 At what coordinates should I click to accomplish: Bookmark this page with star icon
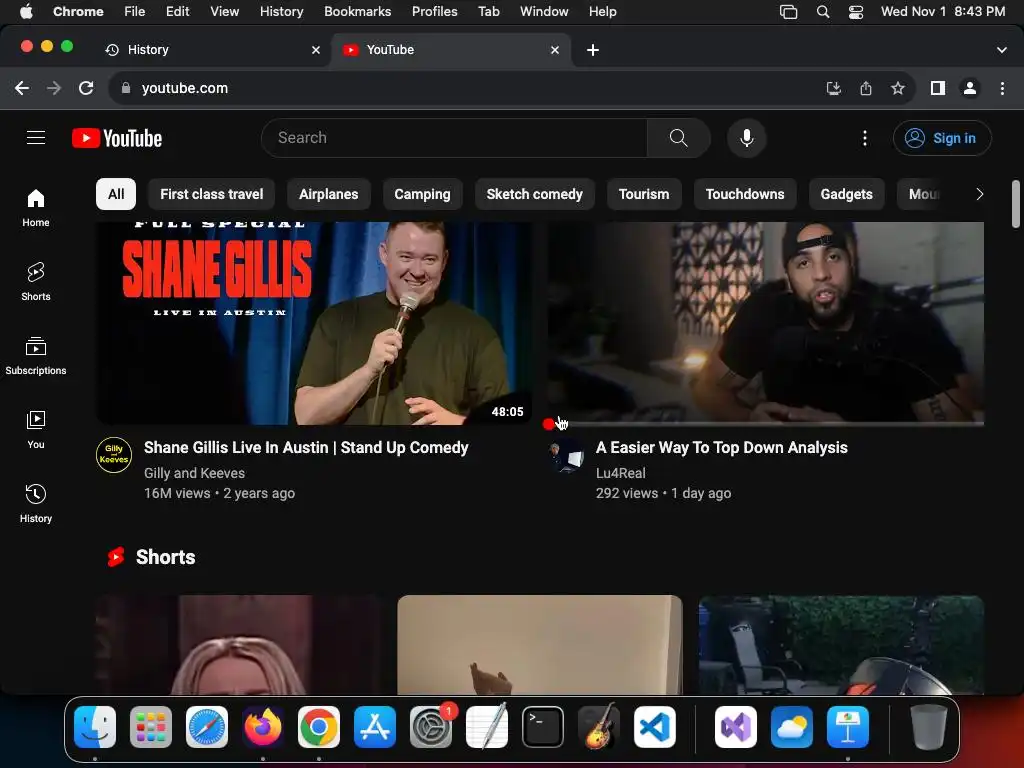click(898, 88)
